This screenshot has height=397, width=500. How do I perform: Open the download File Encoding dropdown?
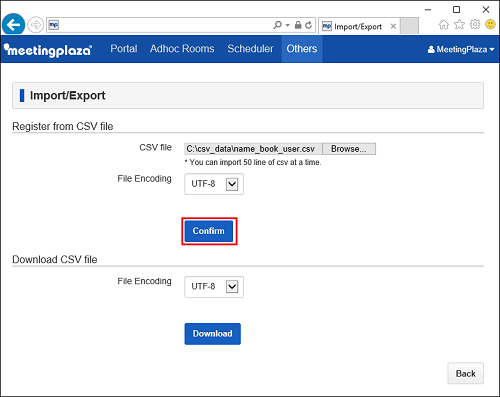(214, 287)
